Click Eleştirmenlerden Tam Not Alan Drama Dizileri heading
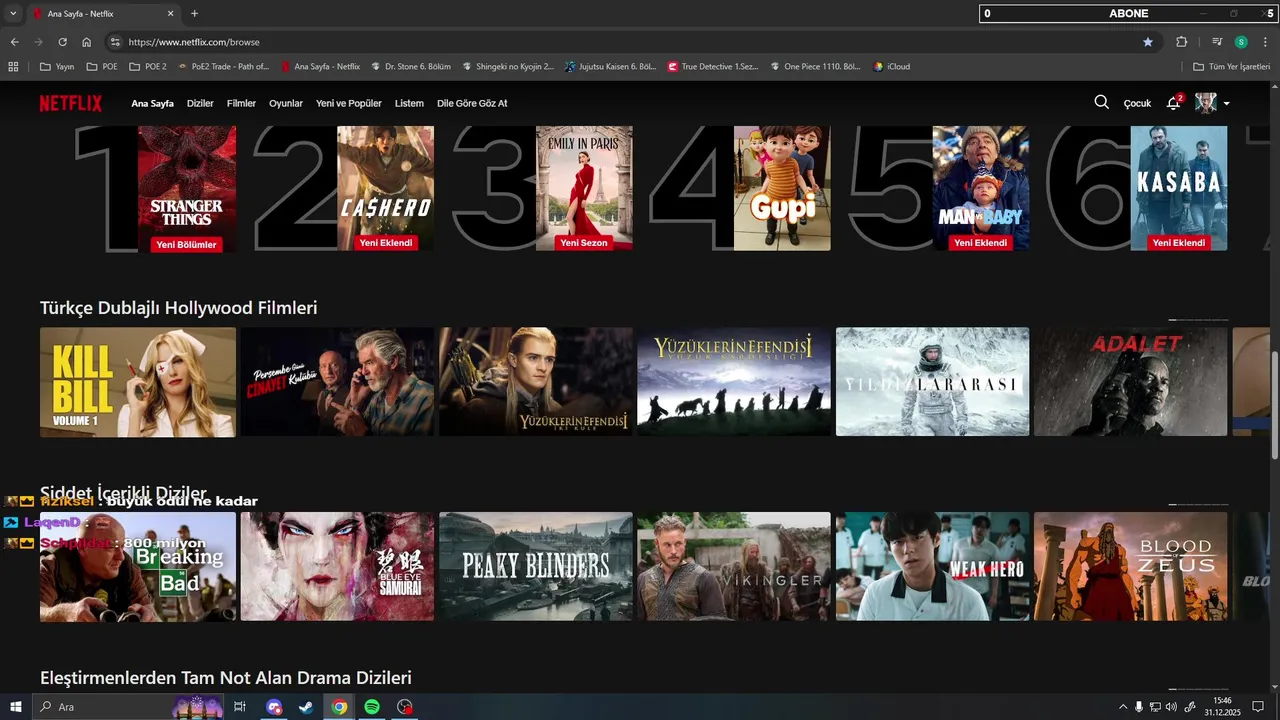The image size is (1280, 720). tap(226, 678)
